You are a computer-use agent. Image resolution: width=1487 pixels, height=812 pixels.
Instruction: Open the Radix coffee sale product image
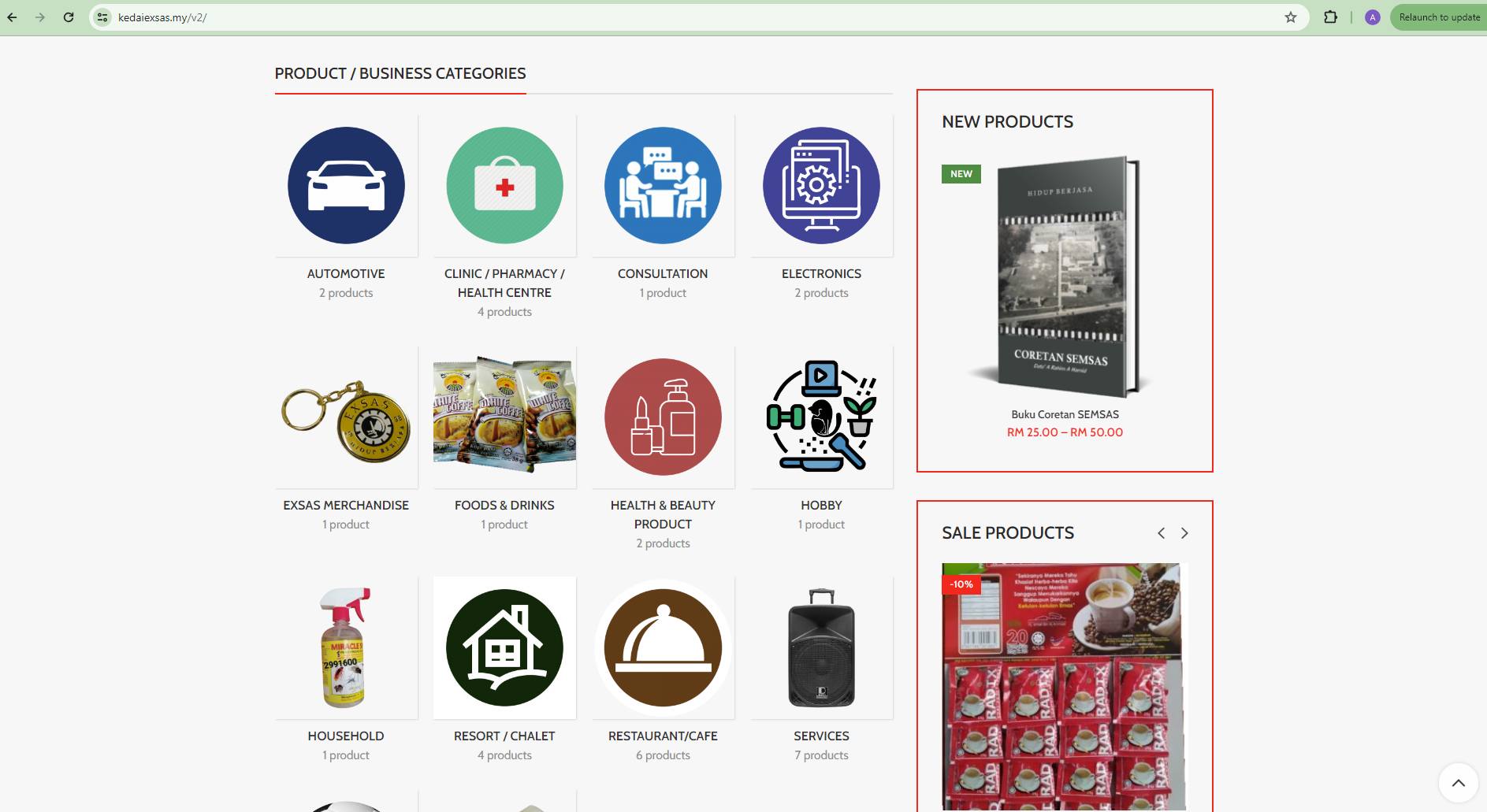tap(1065, 687)
